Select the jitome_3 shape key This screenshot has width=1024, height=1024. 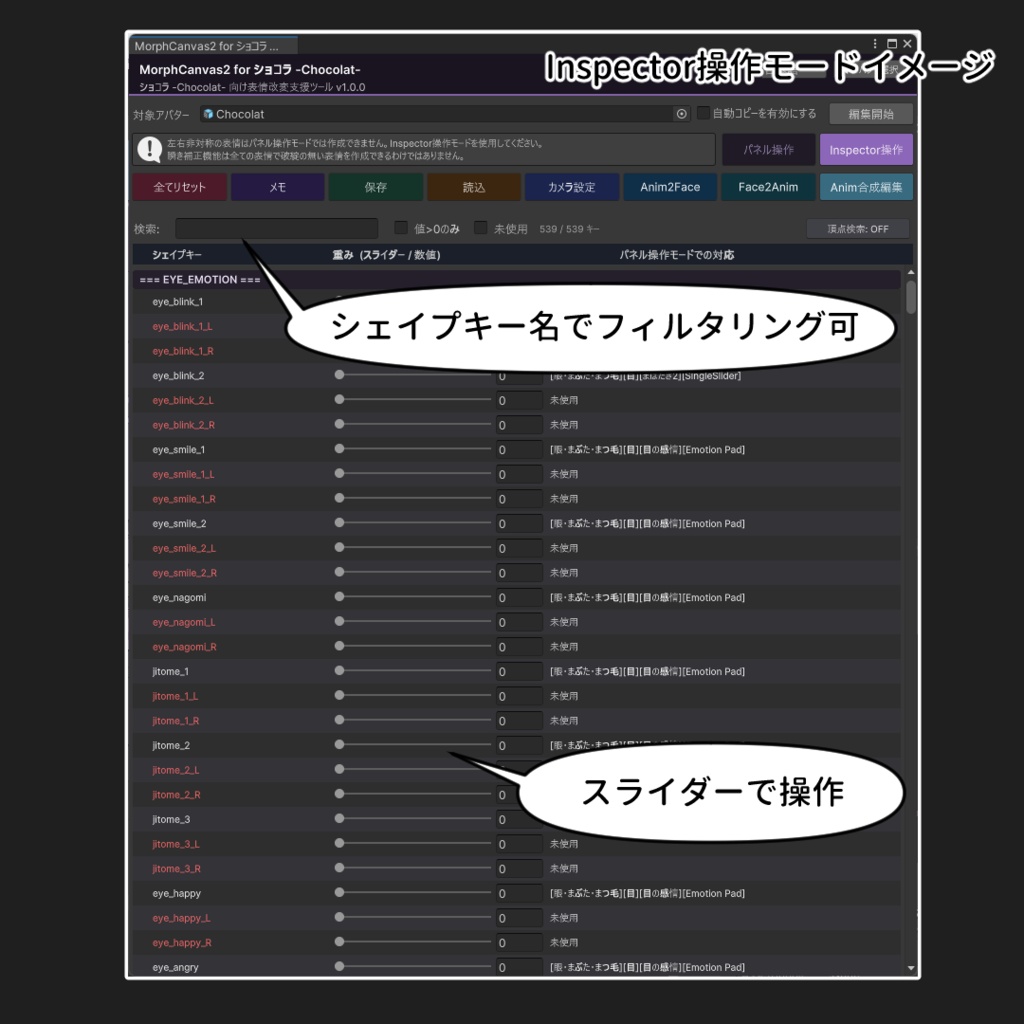(x=171, y=819)
